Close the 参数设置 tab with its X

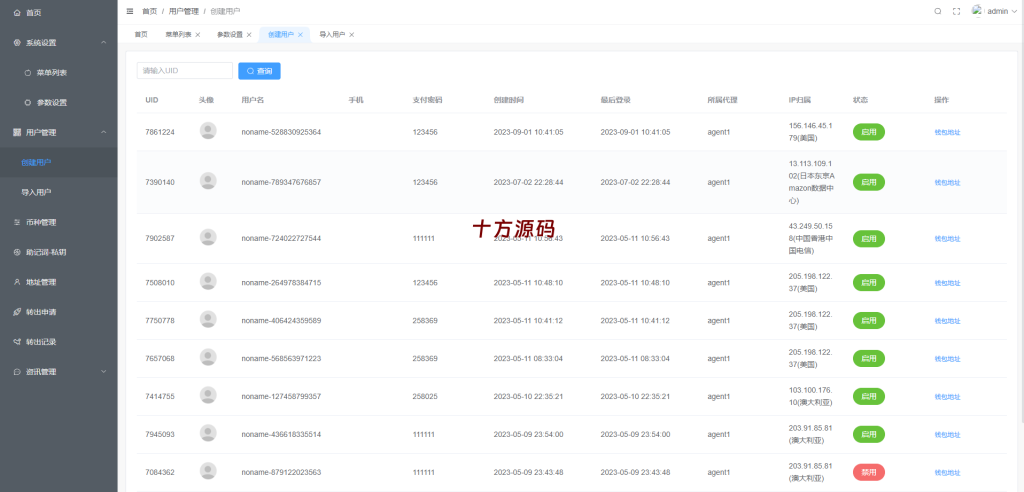[249, 35]
